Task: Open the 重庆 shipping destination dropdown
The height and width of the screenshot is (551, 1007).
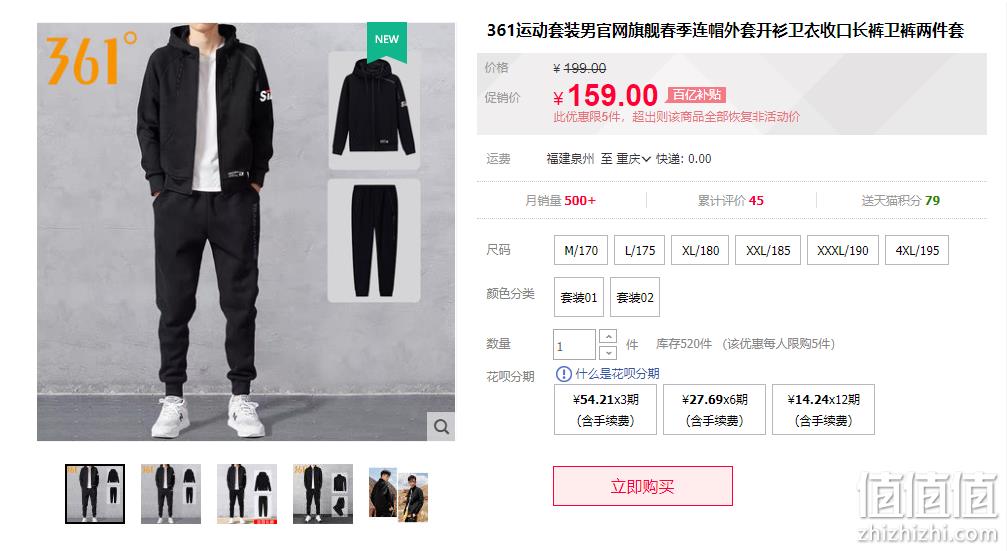Action: click(x=633, y=159)
